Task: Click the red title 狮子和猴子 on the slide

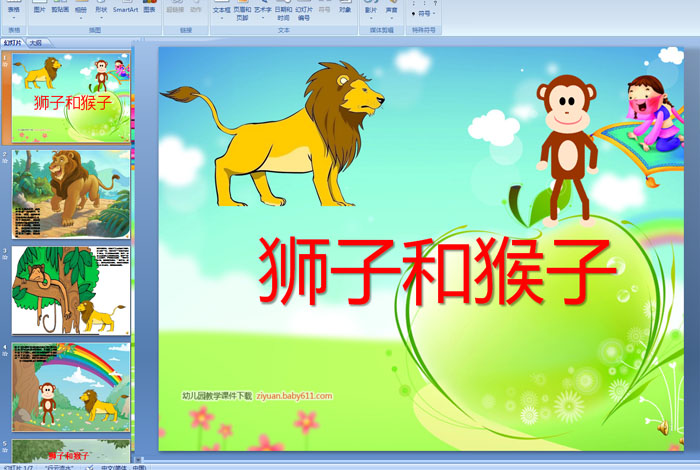Action: pyautogui.click(x=438, y=270)
